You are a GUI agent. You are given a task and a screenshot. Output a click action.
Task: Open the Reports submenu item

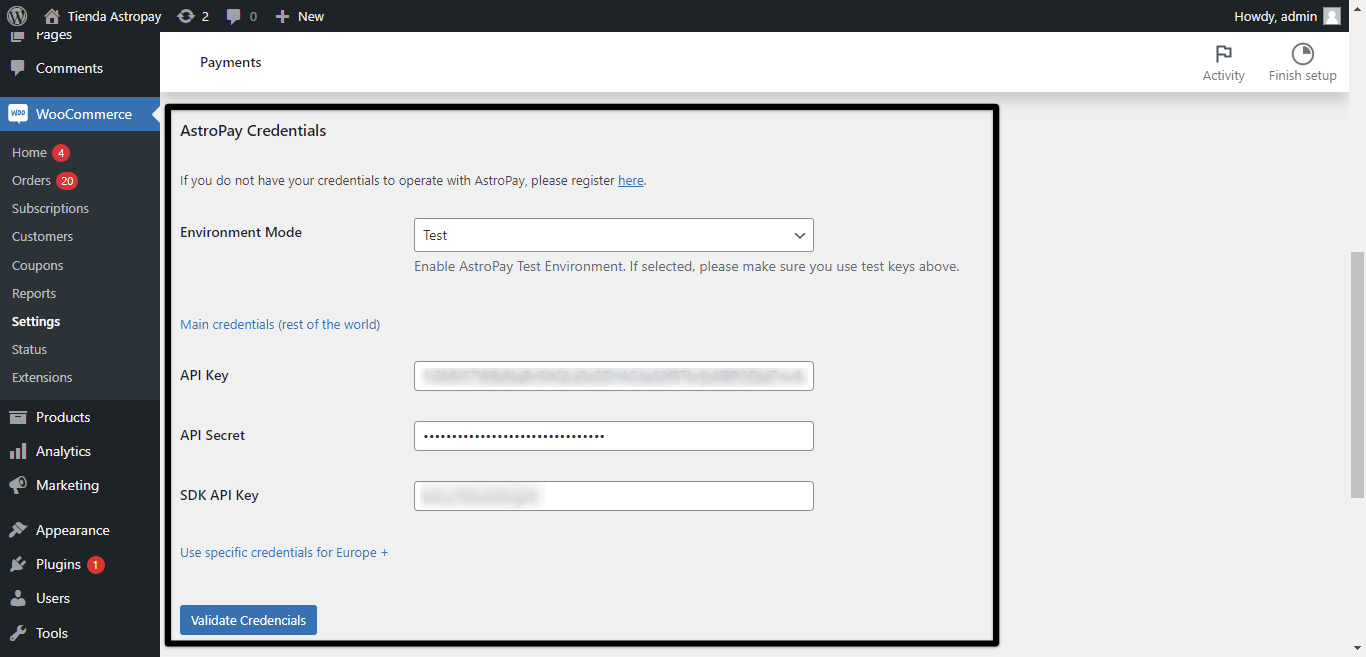(x=34, y=293)
